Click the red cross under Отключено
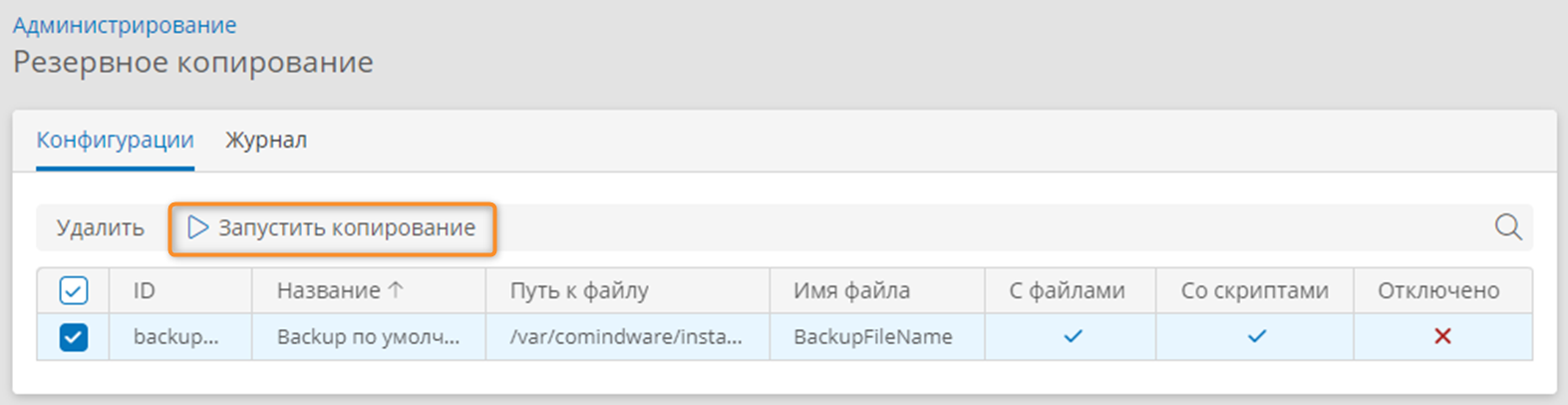The image size is (1568, 405). (x=1442, y=336)
